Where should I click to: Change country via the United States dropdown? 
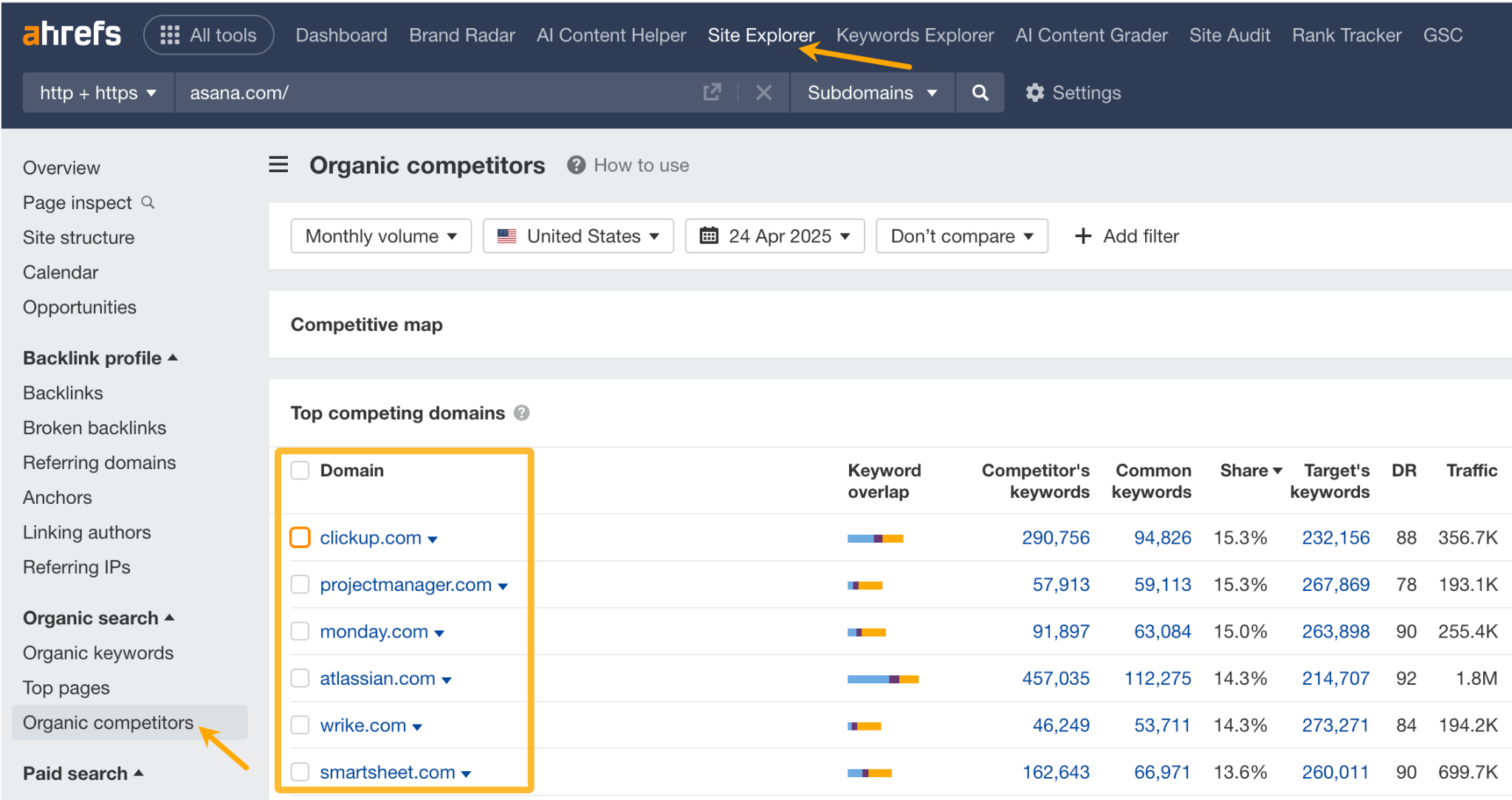pyautogui.click(x=578, y=236)
